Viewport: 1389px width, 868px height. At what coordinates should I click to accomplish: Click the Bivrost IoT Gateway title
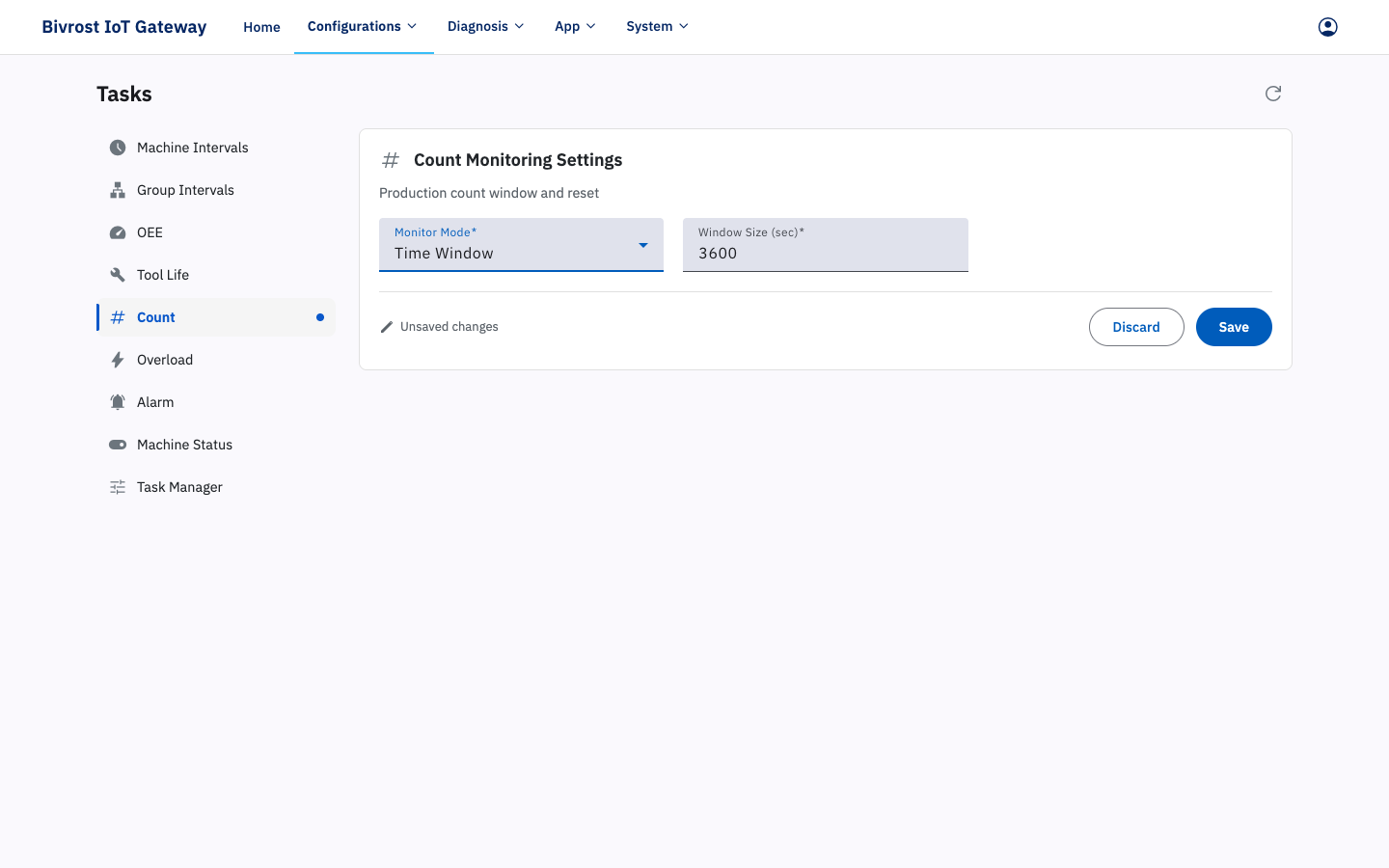(x=124, y=27)
